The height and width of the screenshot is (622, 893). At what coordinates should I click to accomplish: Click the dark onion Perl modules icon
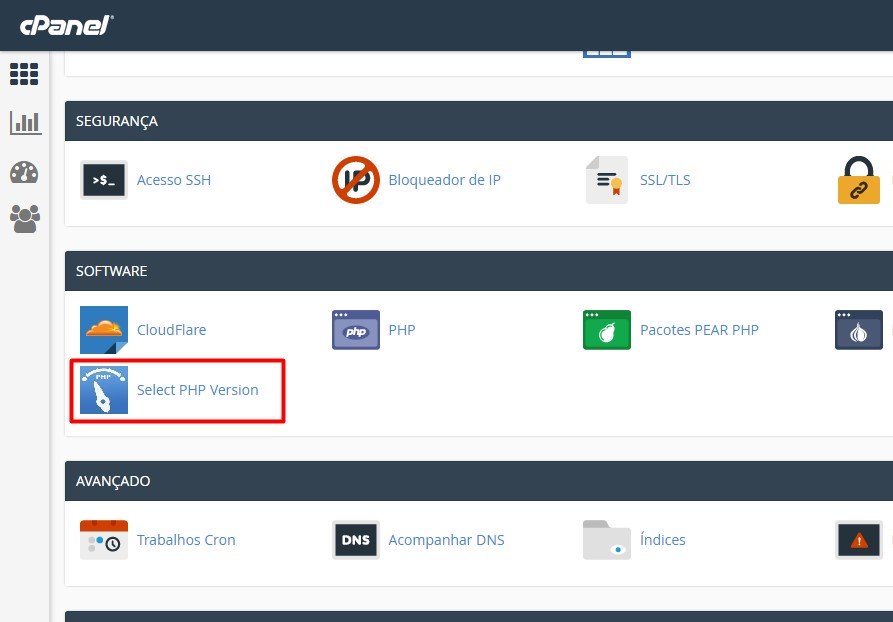tap(859, 330)
